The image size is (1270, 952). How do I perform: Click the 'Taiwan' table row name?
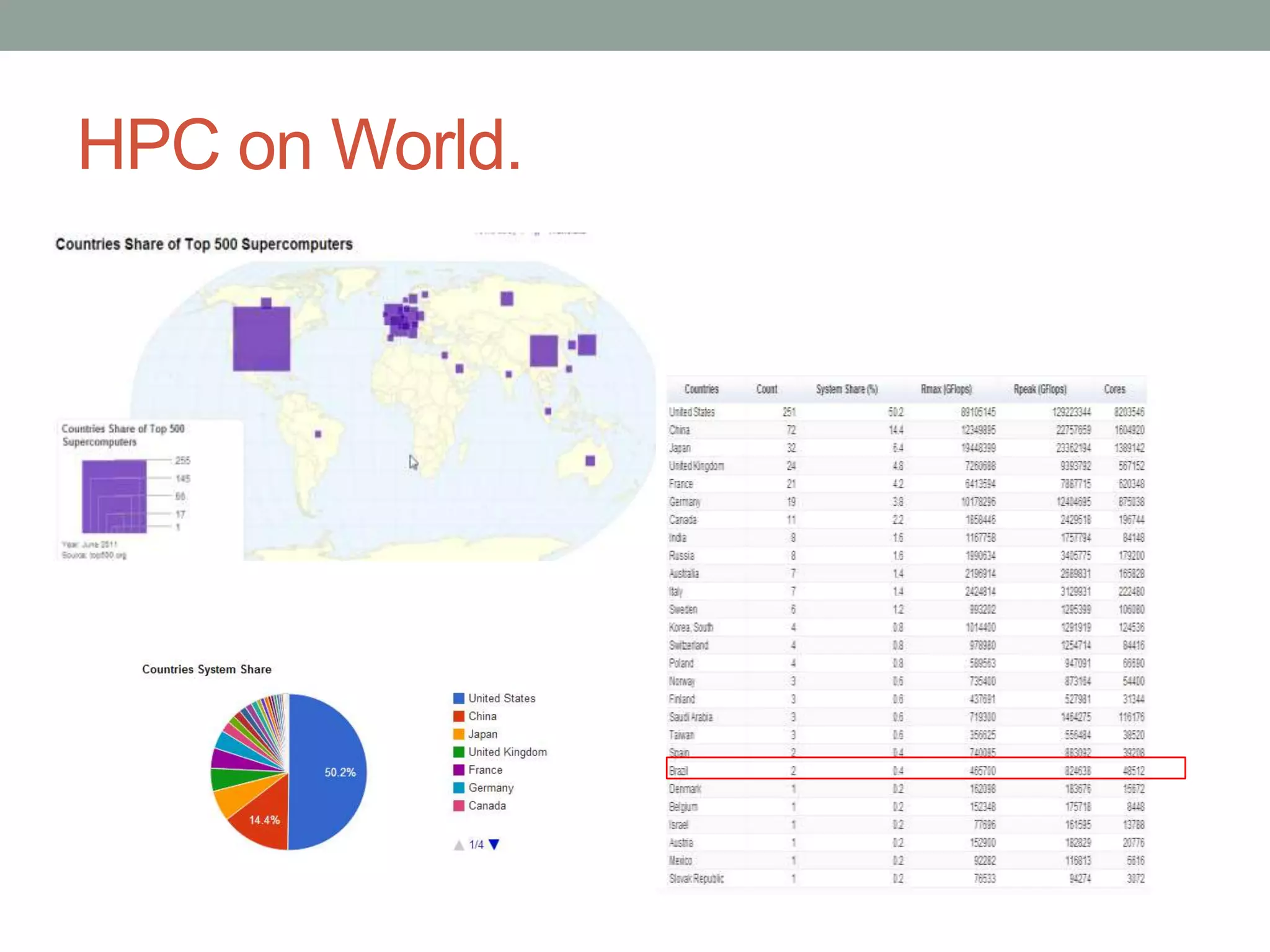682,736
